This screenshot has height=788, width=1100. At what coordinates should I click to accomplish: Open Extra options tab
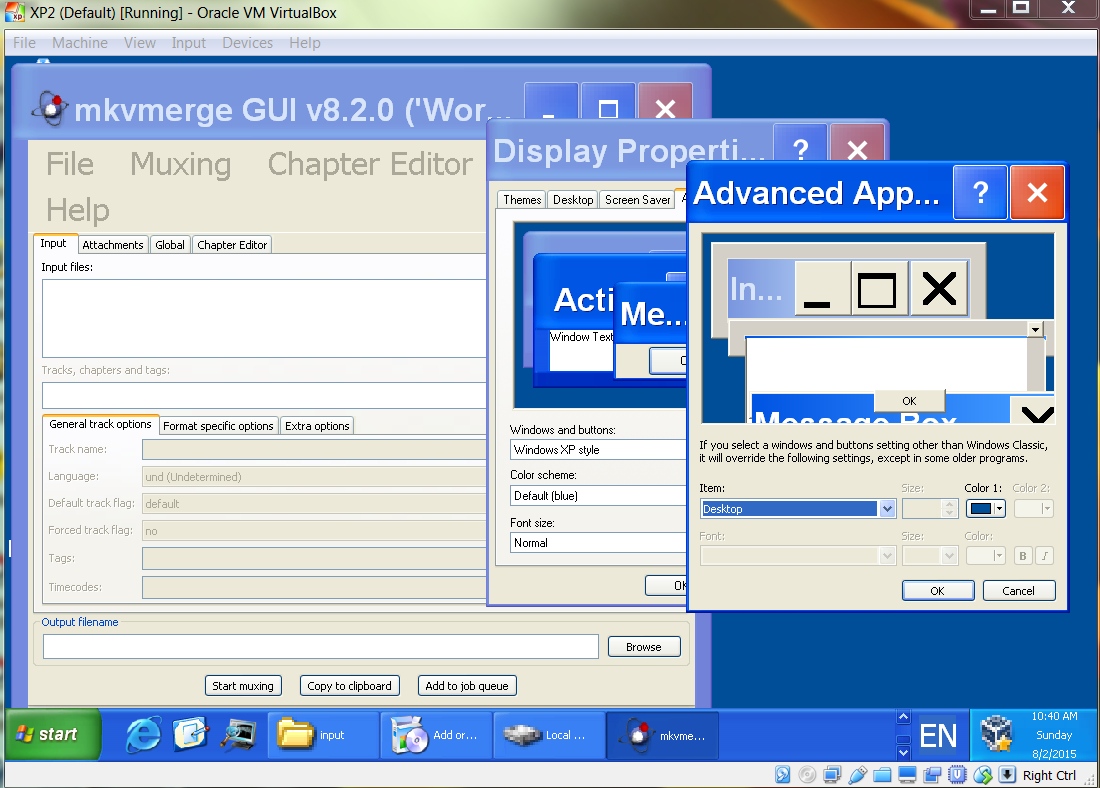317,425
